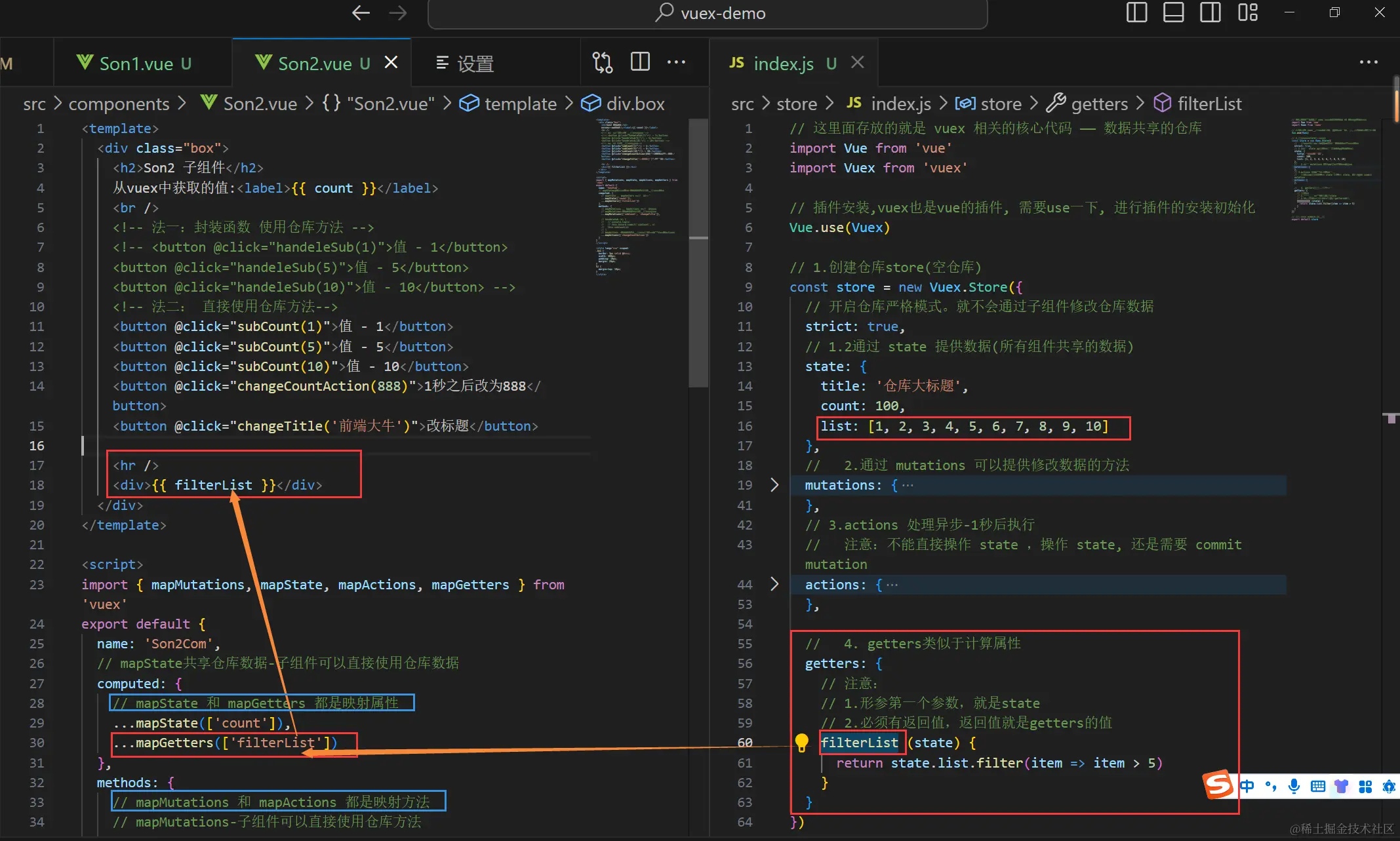
Task: Click changeCountAction(888) on line 14
Action: tap(323, 386)
